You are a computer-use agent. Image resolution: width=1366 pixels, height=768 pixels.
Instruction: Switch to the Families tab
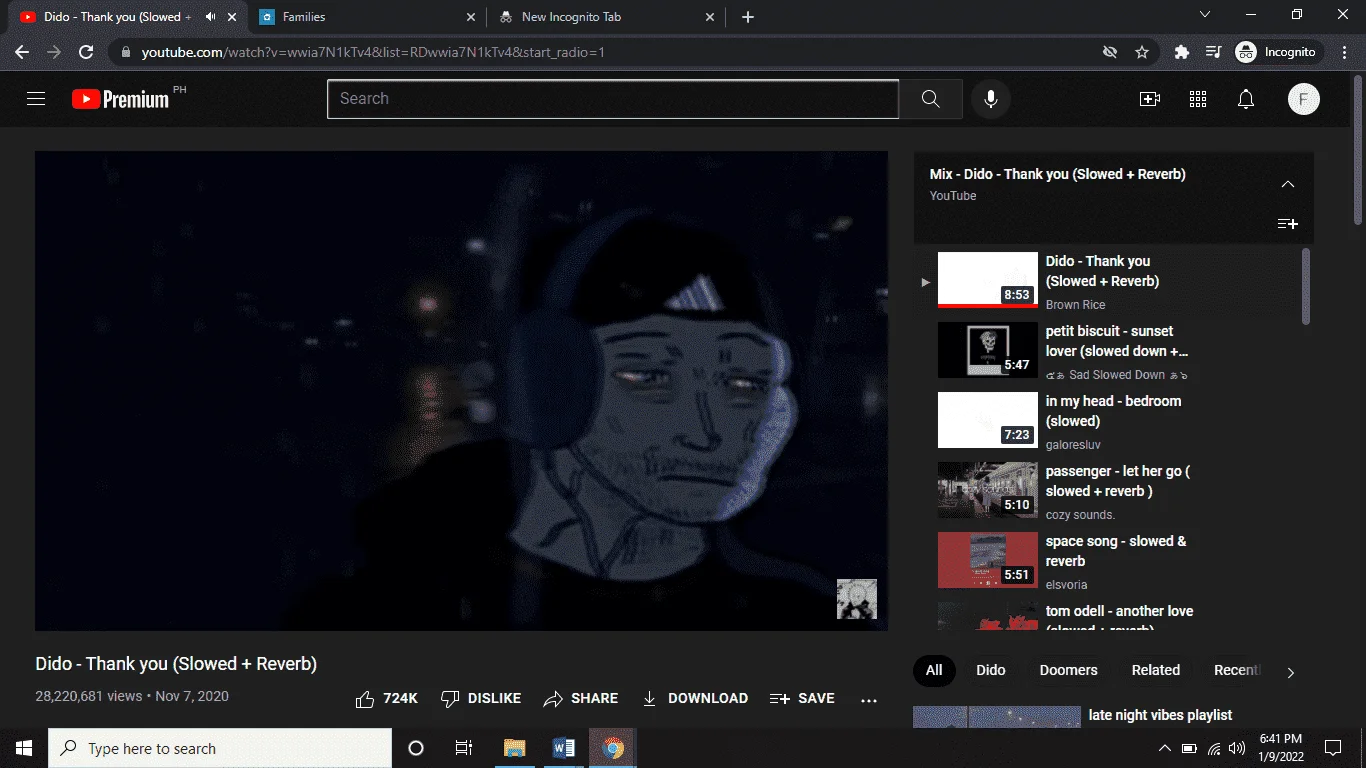pos(366,17)
